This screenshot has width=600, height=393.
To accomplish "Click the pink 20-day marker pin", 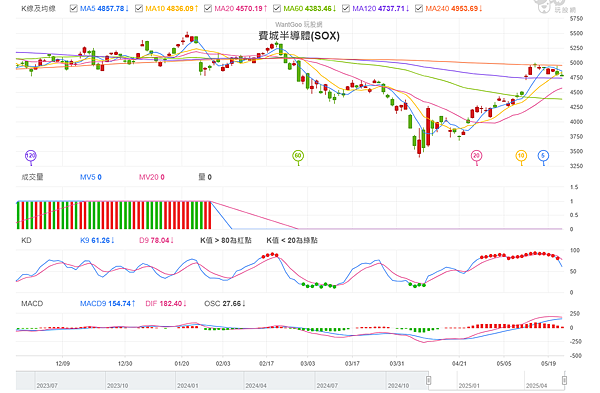I will [476, 157].
